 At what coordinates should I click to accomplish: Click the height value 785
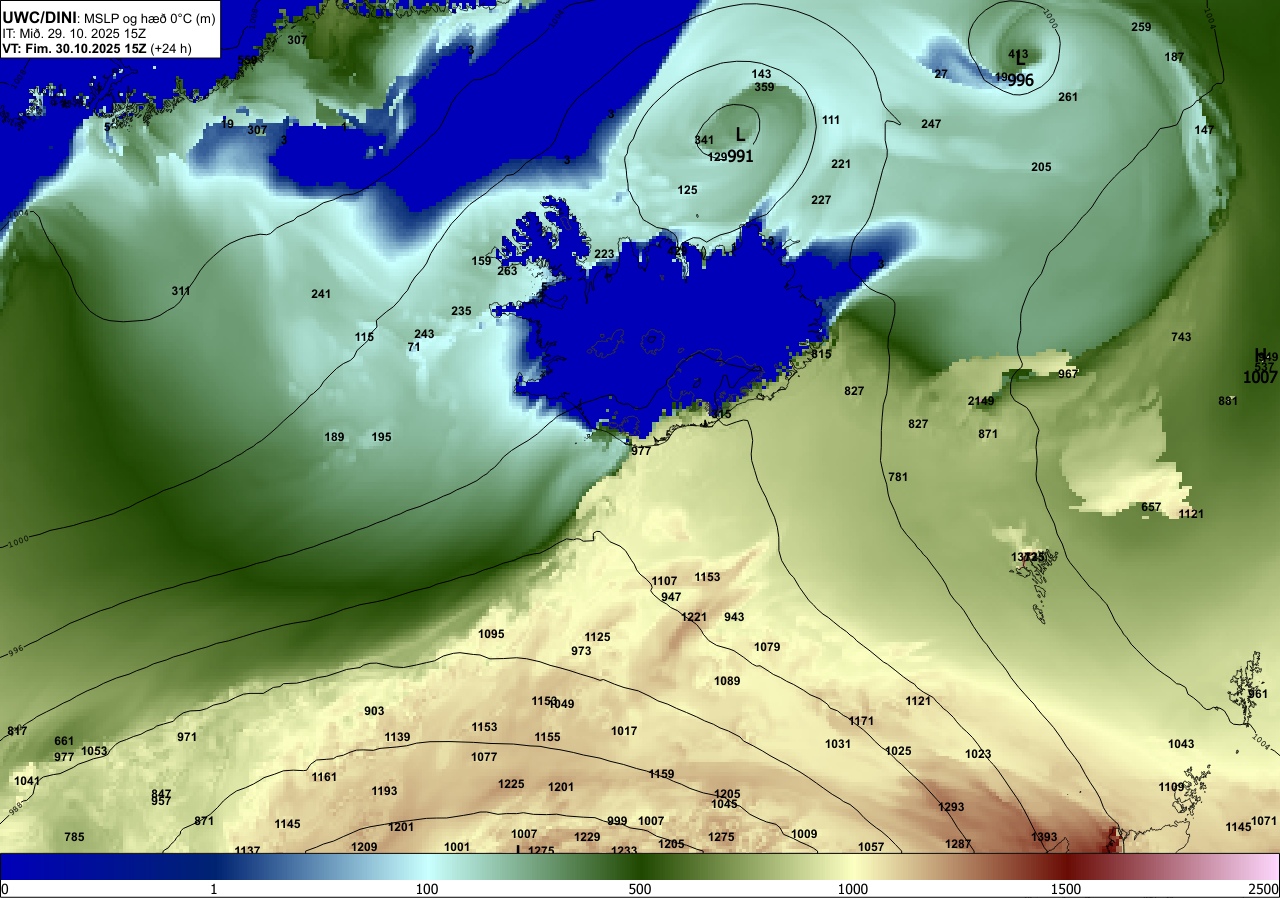[74, 837]
